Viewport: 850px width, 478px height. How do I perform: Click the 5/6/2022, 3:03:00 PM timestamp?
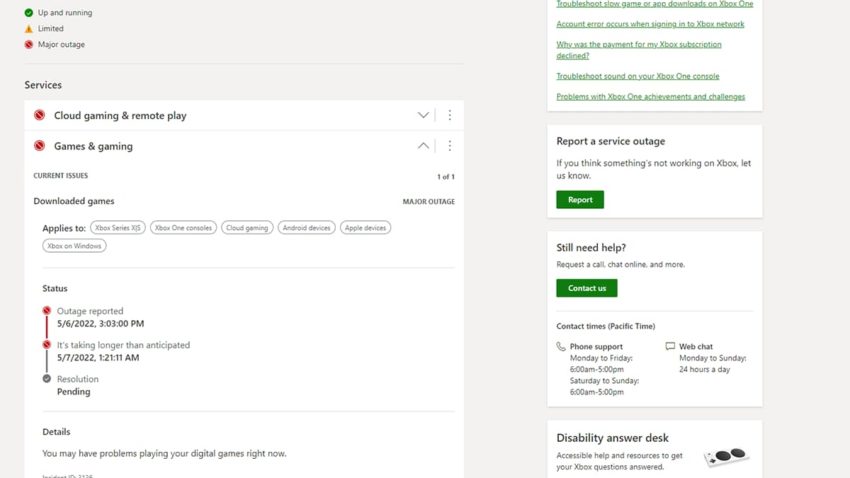(x=100, y=324)
